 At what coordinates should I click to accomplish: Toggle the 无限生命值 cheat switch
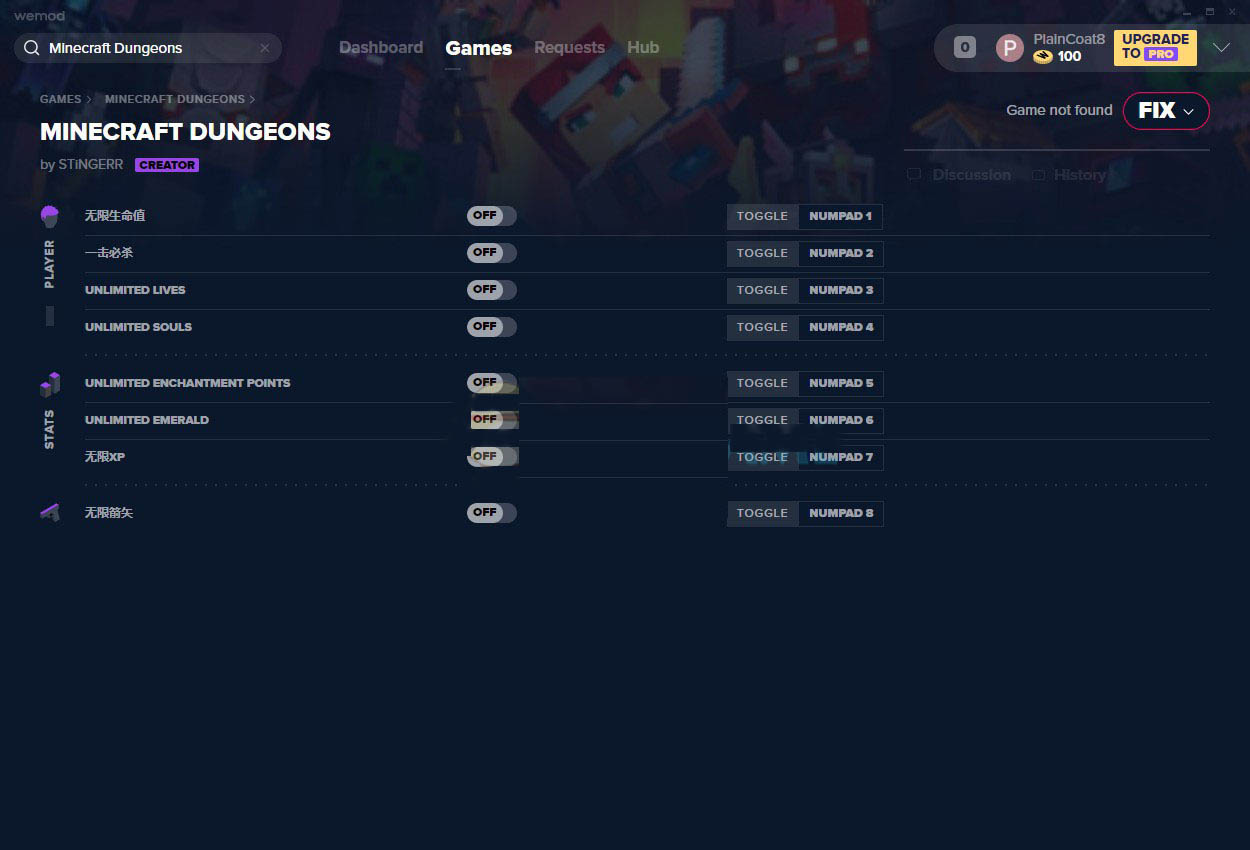[x=492, y=216]
